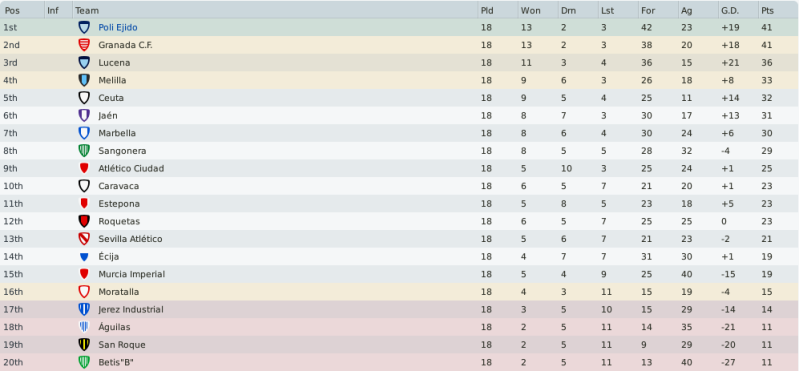Select the Atlético Ciudad team name
Image resolution: width=799 pixels, height=371 pixels.
pos(131,168)
